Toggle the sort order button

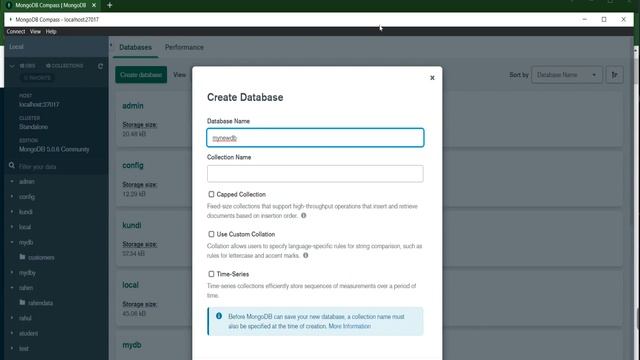coord(614,75)
